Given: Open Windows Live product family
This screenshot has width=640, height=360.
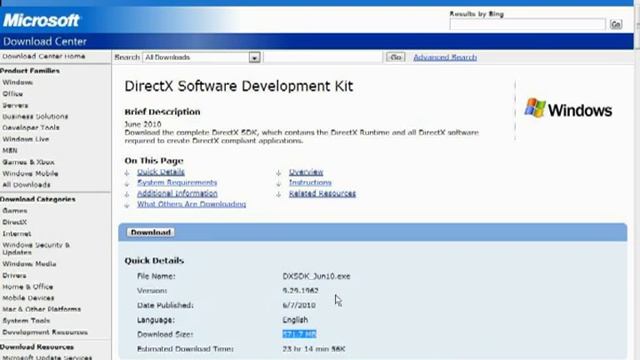Looking at the screenshot, I should click(26, 139).
